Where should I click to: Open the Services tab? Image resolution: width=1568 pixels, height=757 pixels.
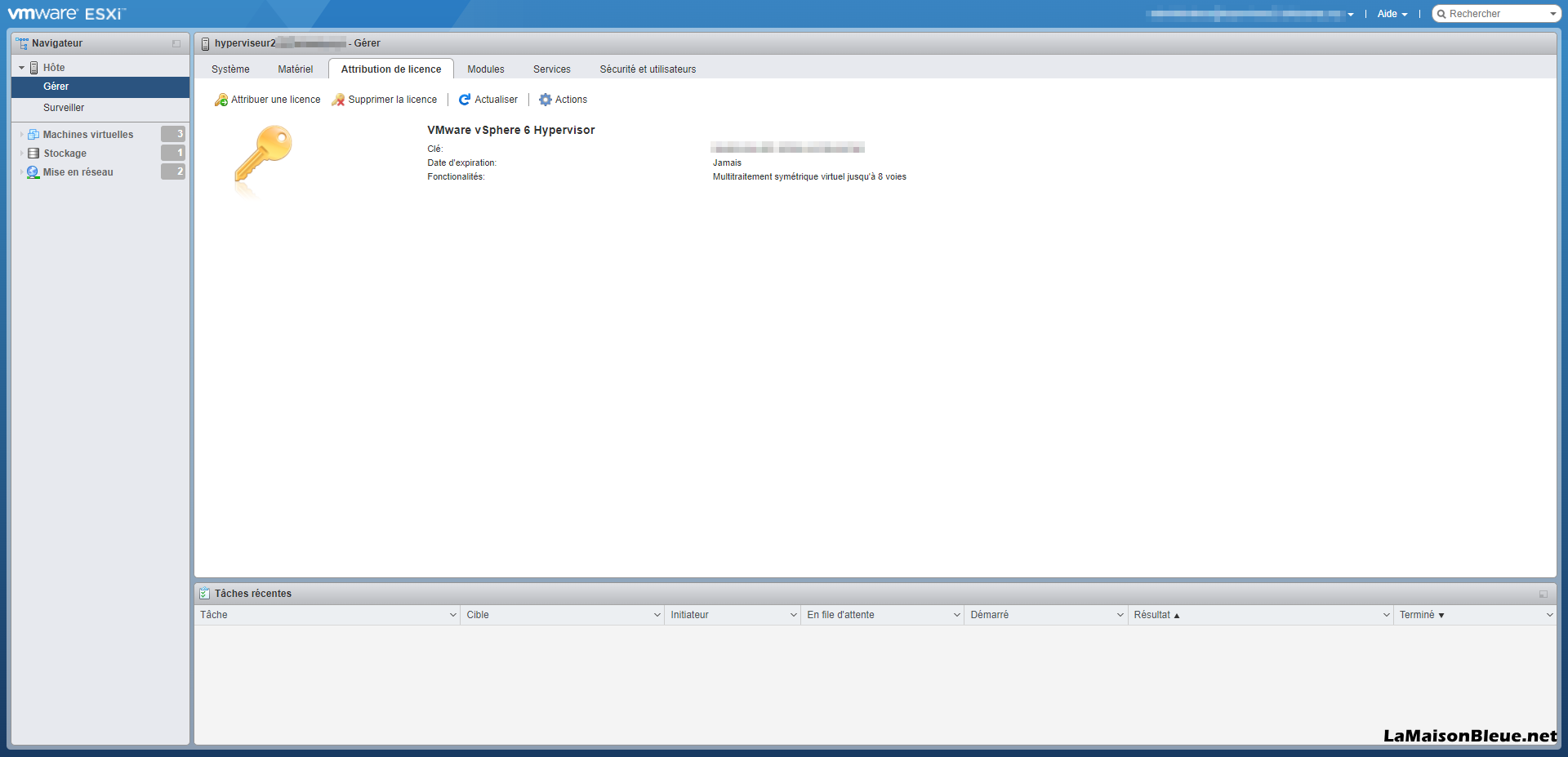tap(552, 69)
